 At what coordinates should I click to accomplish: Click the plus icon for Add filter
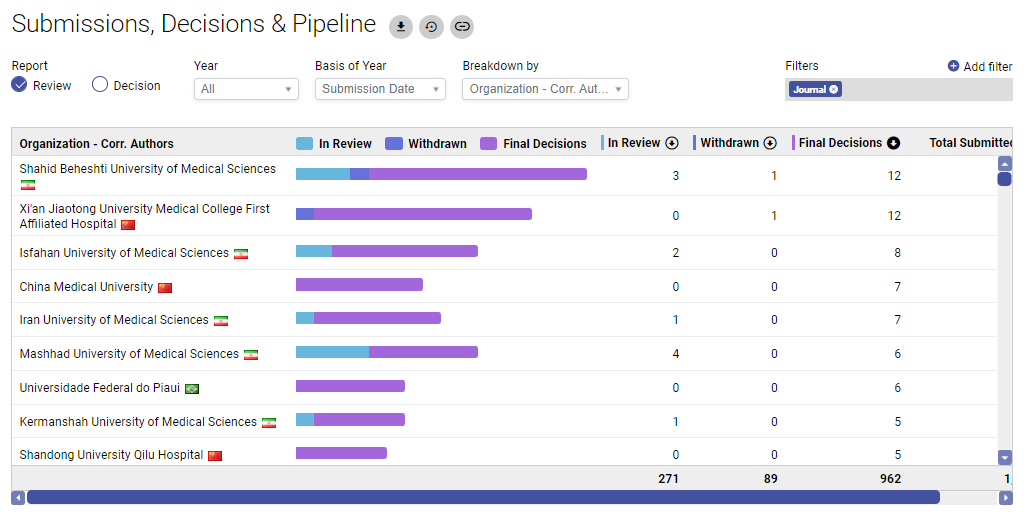pos(953,66)
